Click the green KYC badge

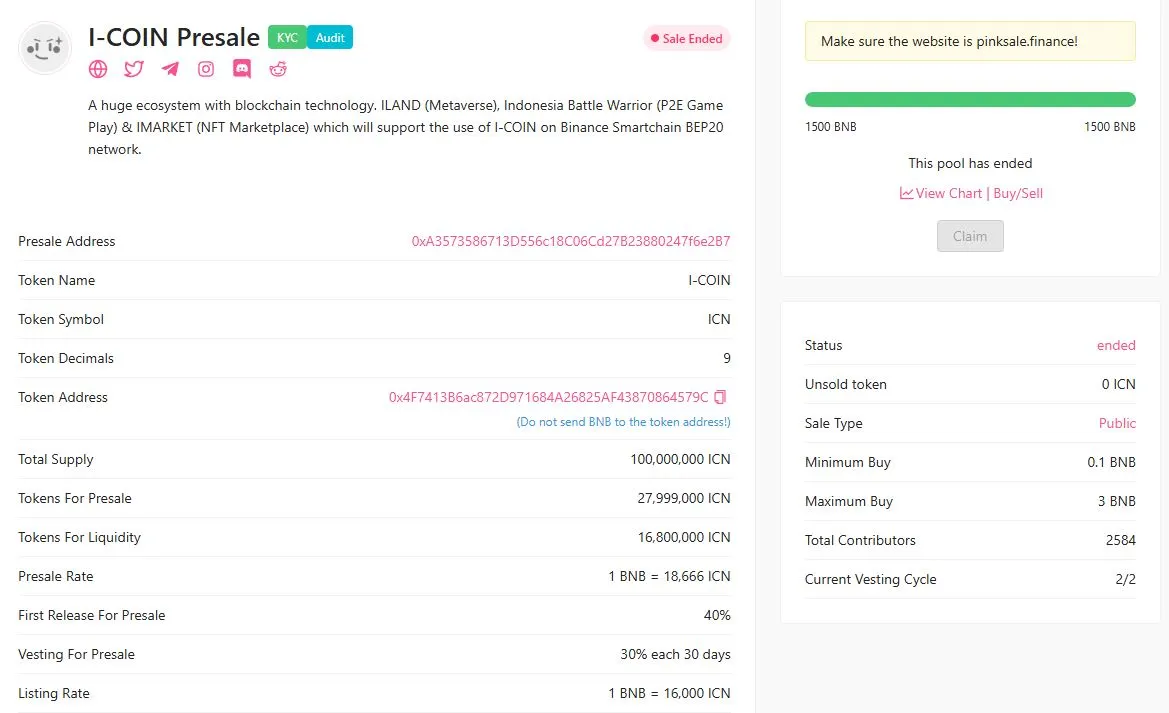point(287,37)
